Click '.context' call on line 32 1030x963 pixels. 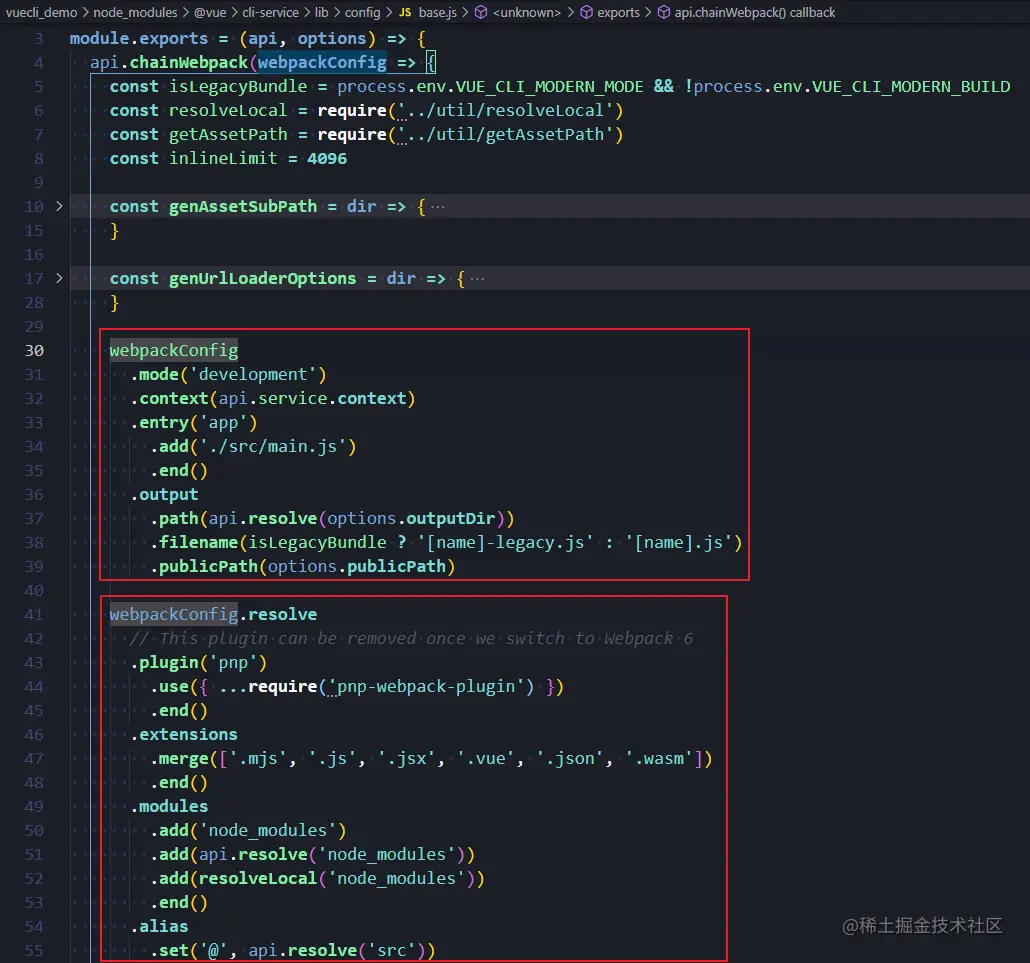169,399
